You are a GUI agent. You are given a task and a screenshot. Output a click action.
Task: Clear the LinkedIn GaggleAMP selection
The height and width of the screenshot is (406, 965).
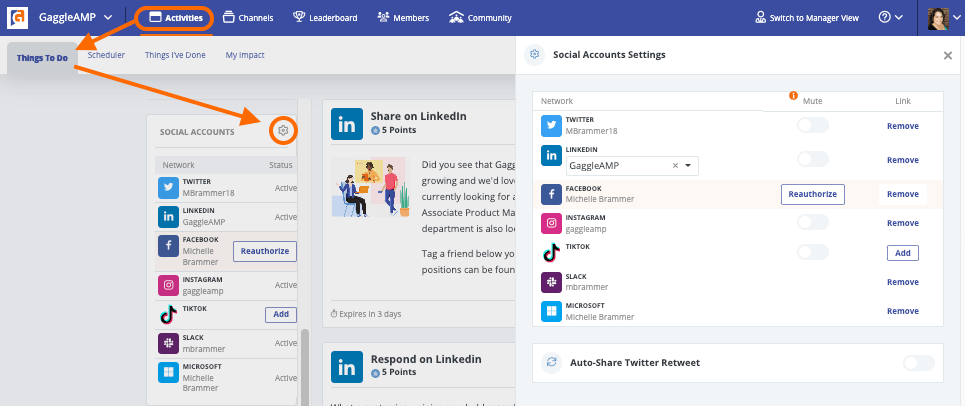(675, 165)
